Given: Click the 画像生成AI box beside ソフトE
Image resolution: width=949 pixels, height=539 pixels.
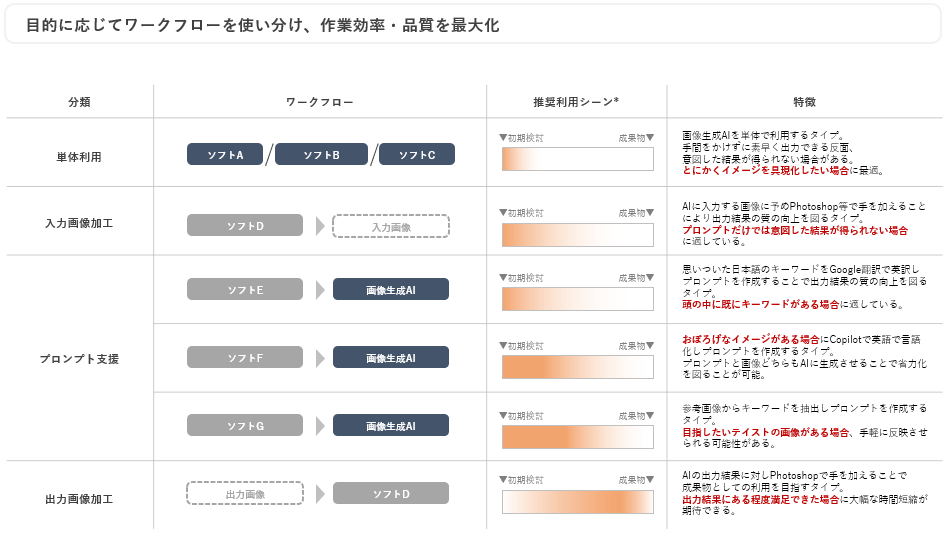Looking at the screenshot, I should coord(391,289).
